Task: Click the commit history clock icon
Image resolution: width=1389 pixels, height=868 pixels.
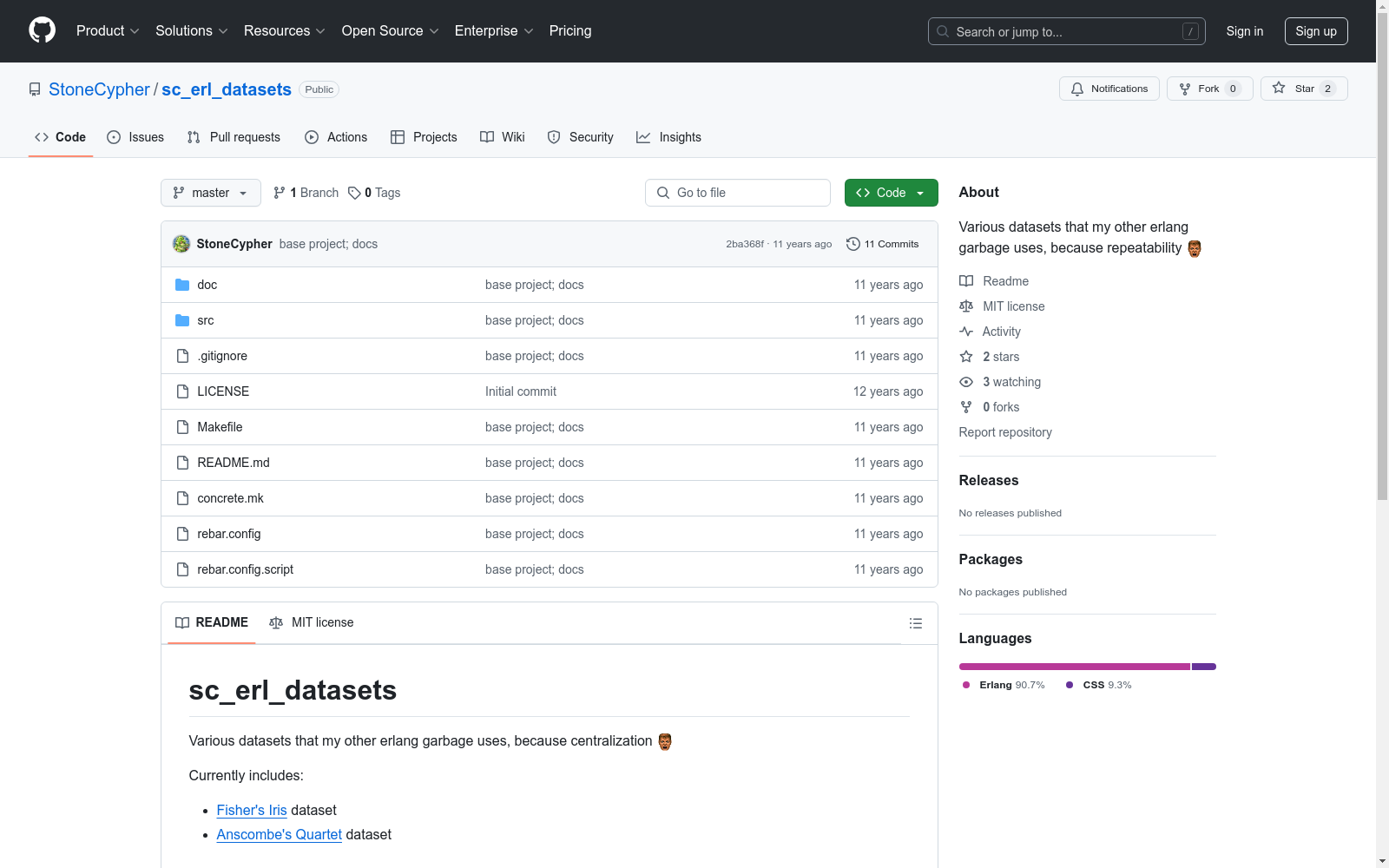Action: (x=853, y=244)
